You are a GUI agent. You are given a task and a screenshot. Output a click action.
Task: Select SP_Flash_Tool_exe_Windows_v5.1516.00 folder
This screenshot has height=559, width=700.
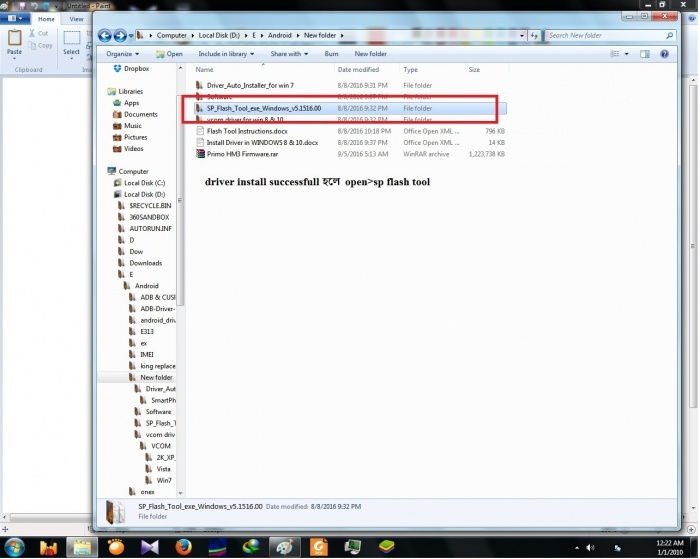point(350,108)
